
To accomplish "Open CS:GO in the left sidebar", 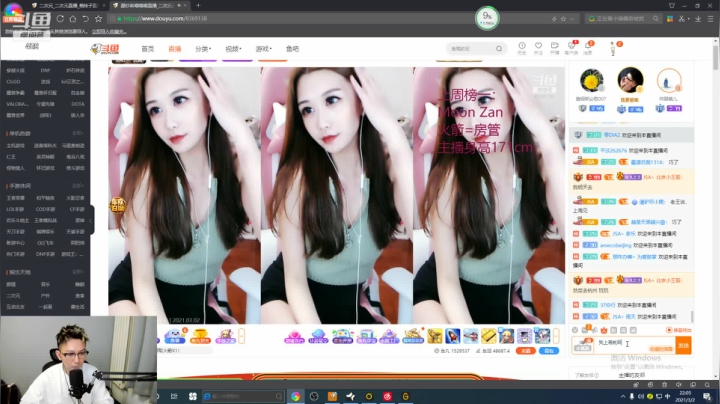I will point(13,82).
